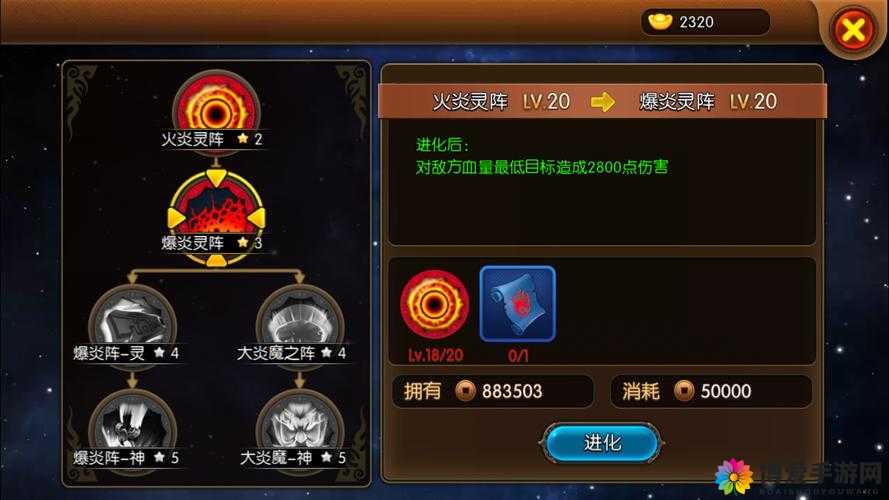The height and width of the screenshot is (500, 889).
Task: Click the 爆炎灵阵 LV.20 header label
Action: point(708,101)
